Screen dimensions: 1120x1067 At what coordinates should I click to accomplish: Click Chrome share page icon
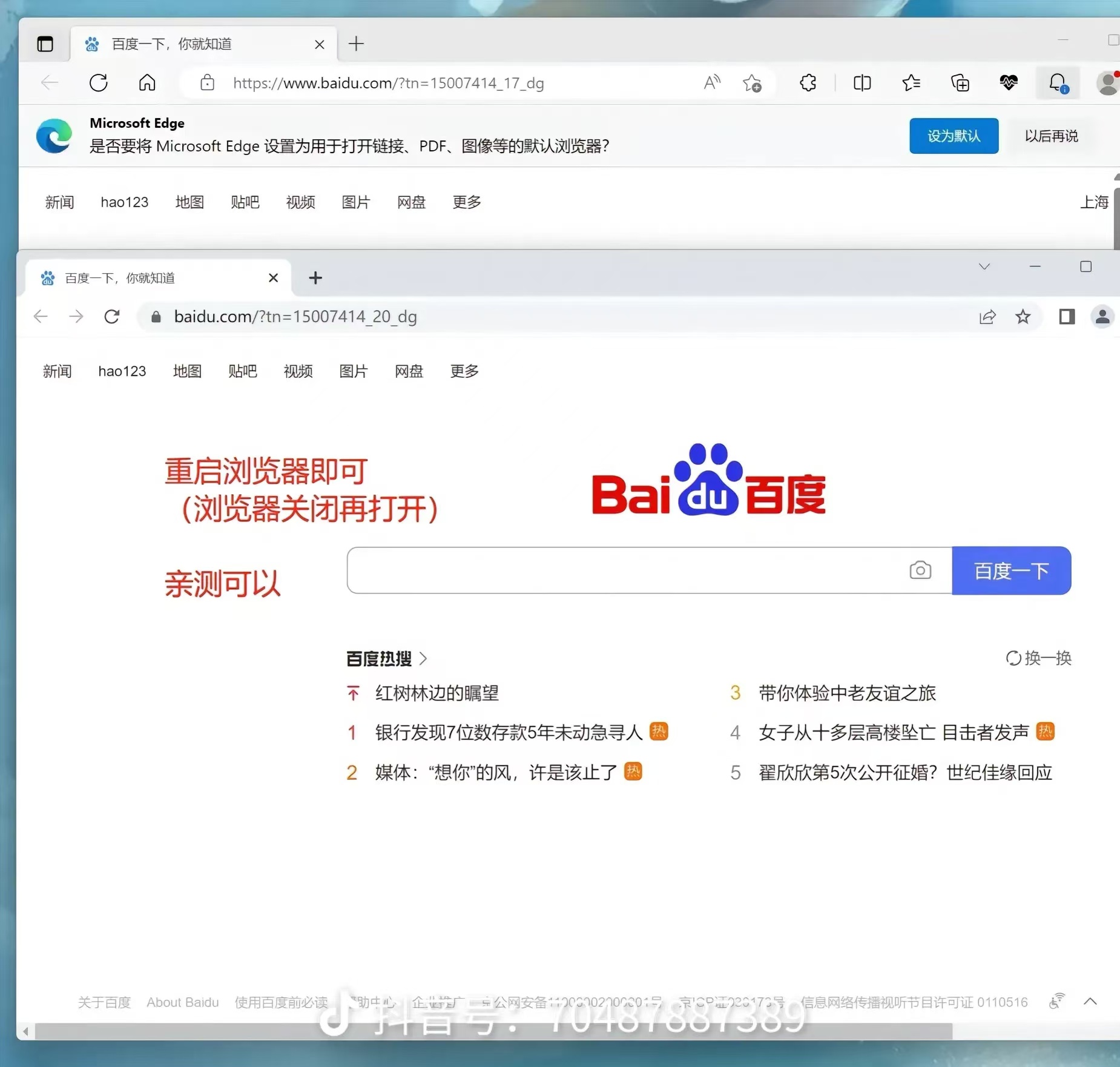tap(987, 316)
